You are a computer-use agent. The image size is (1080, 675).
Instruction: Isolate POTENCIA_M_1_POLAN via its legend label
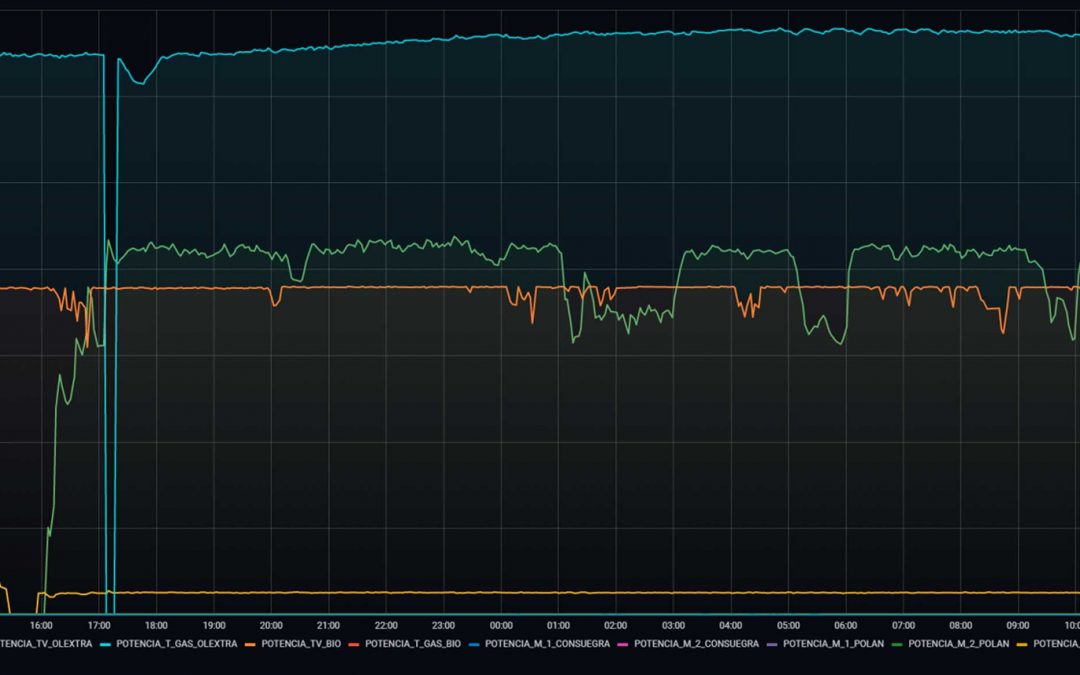(833, 644)
